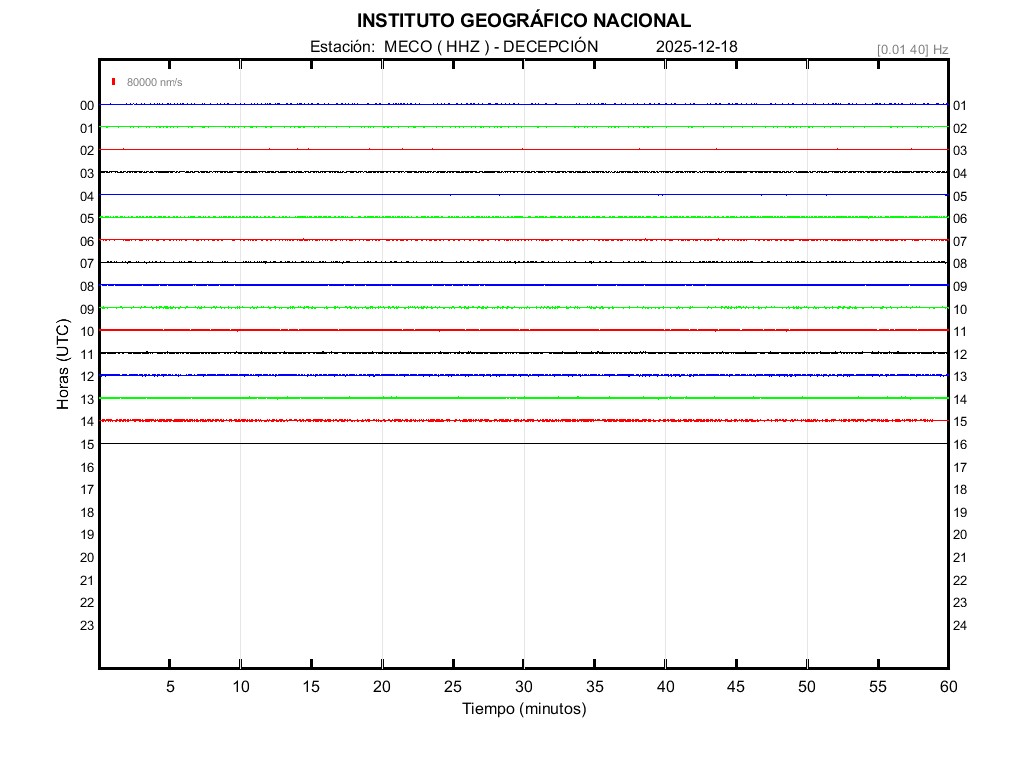Viewport: 1024px width, 768px height.
Task: Select the red seismic trace at hour 14
Action: (524, 421)
